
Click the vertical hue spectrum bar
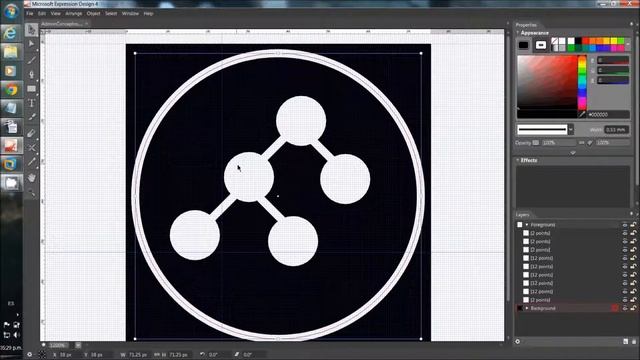[582, 83]
